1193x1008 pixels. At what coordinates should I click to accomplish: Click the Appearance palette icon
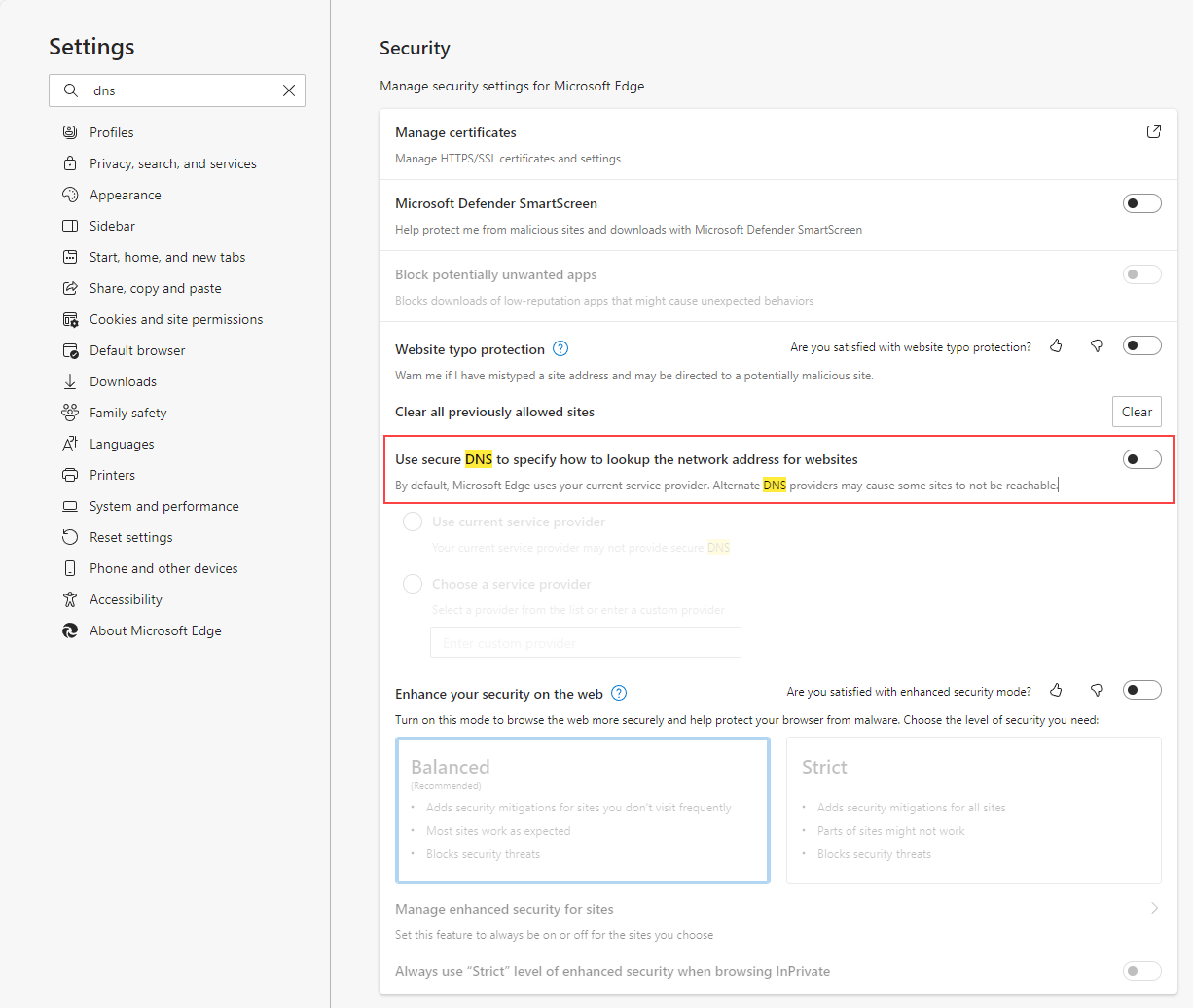pyautogui.click(x=70, y=195)
